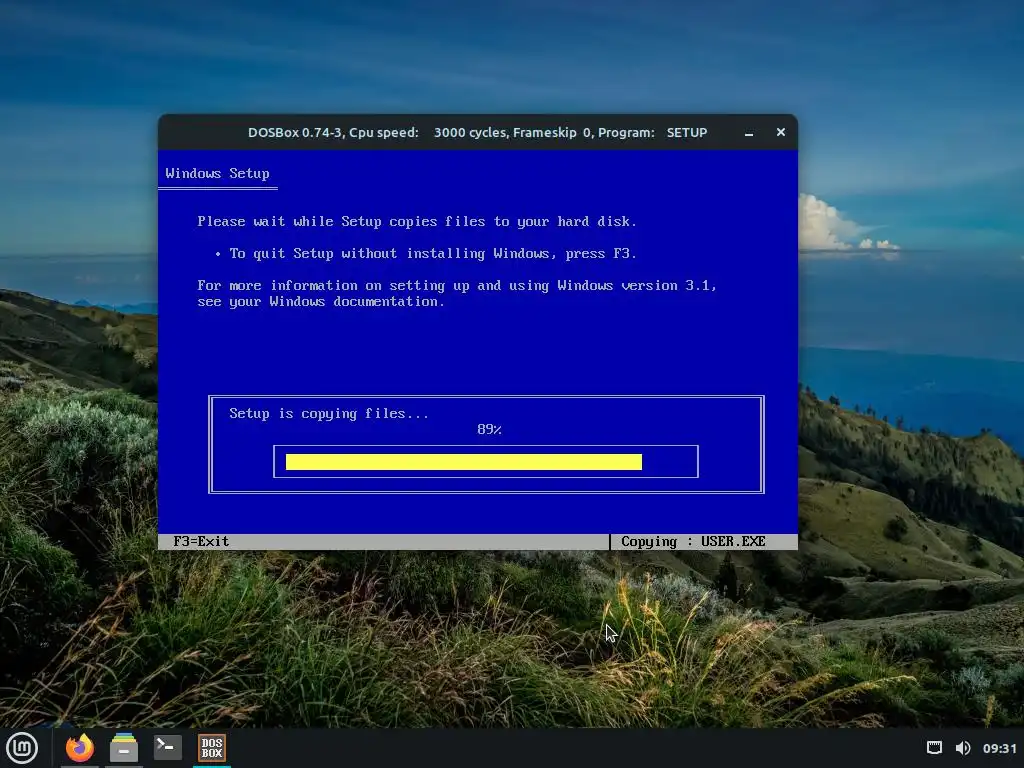
Task: Click the DOSBox title bar text
Action: [477, 133]
